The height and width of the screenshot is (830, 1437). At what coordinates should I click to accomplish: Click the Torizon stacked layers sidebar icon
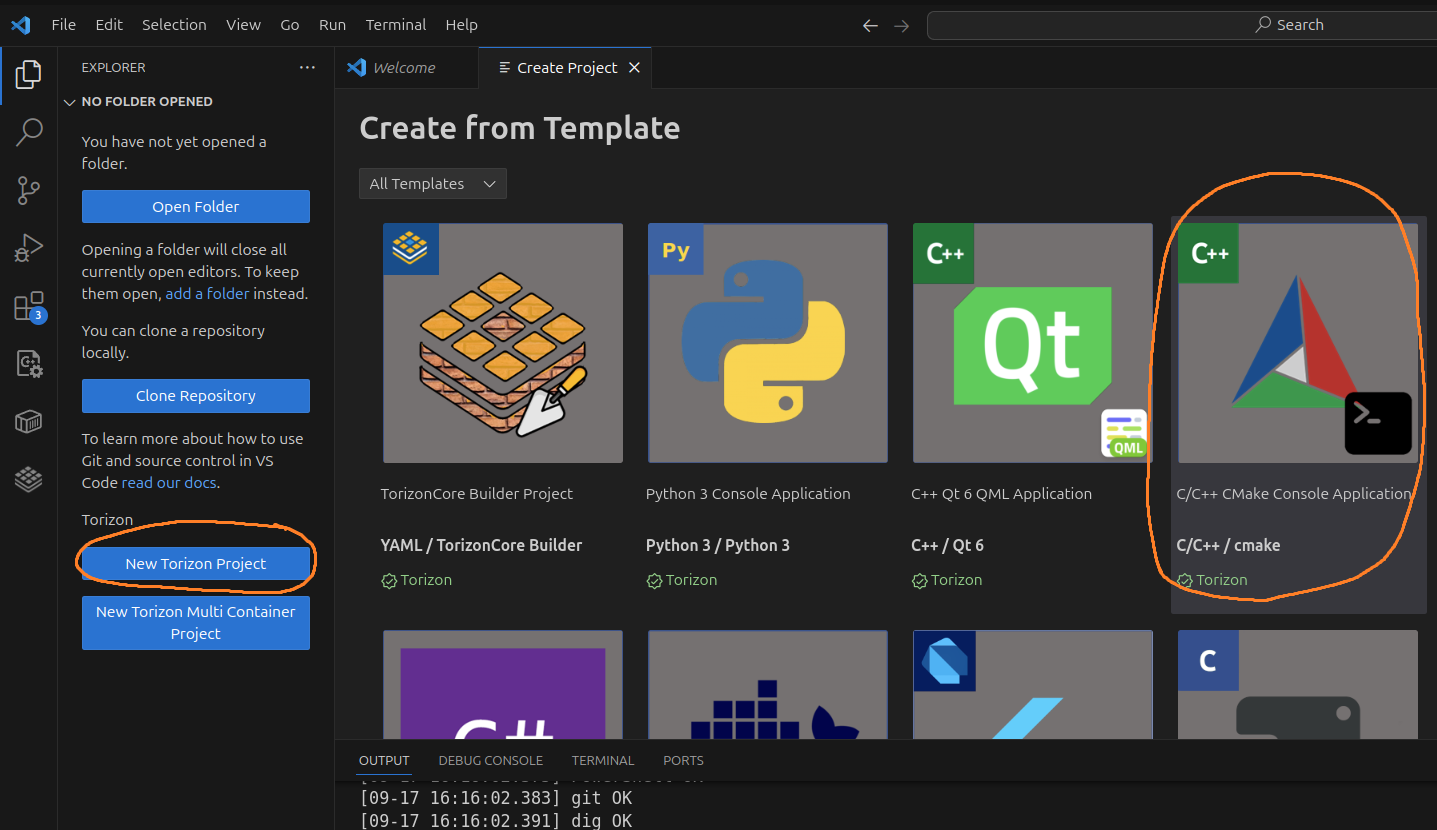pos(29,481)
